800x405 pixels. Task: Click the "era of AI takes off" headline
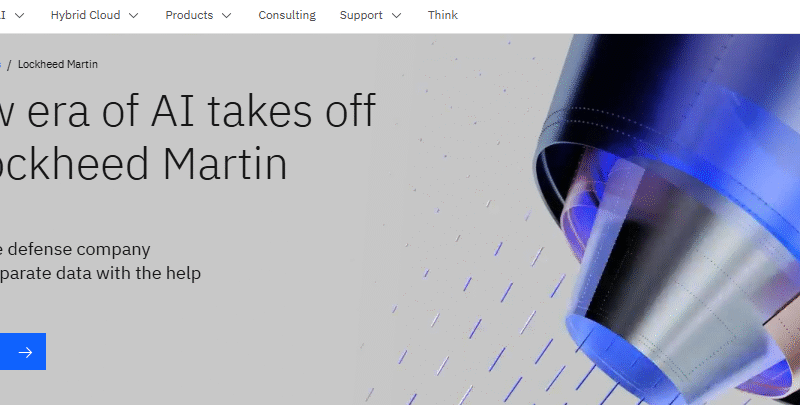pos(201,110)
